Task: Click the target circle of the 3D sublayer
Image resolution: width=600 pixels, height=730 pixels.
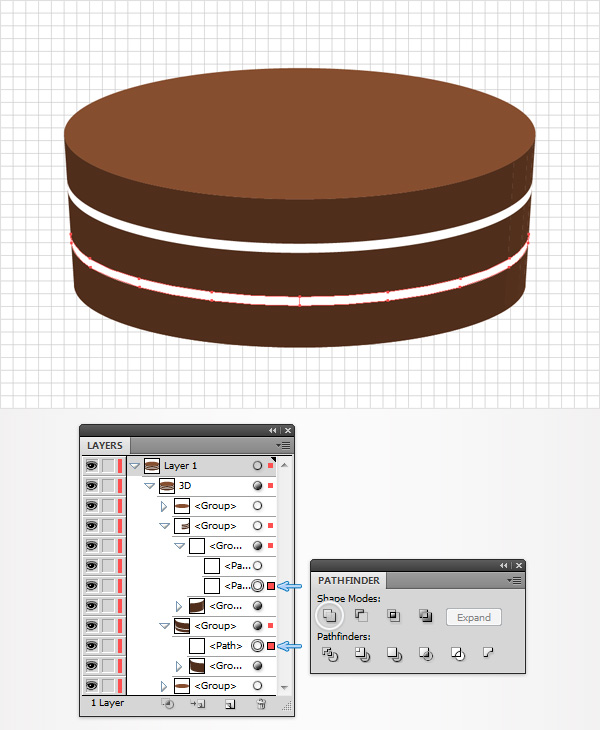Action: click(x=257, y=486)
